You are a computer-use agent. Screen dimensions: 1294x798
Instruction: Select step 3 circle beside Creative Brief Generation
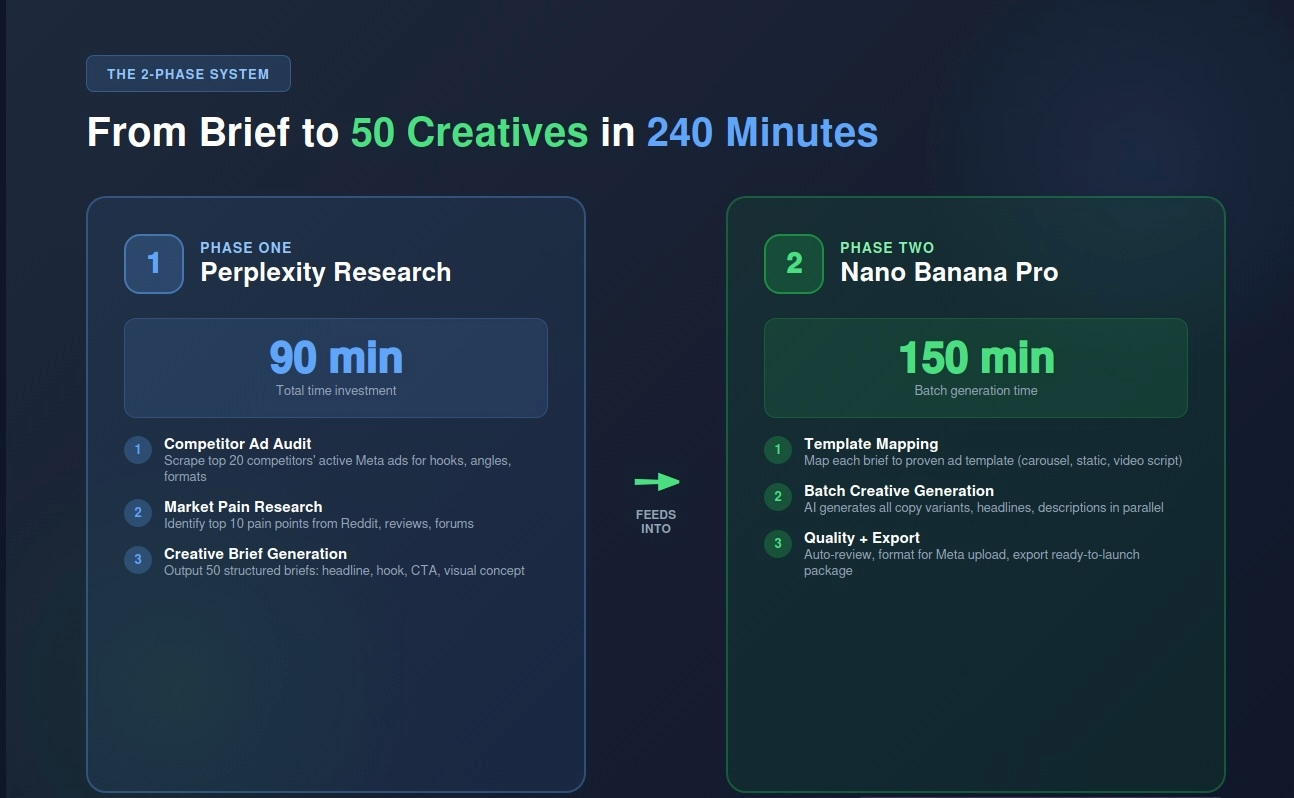coord(138,560)
